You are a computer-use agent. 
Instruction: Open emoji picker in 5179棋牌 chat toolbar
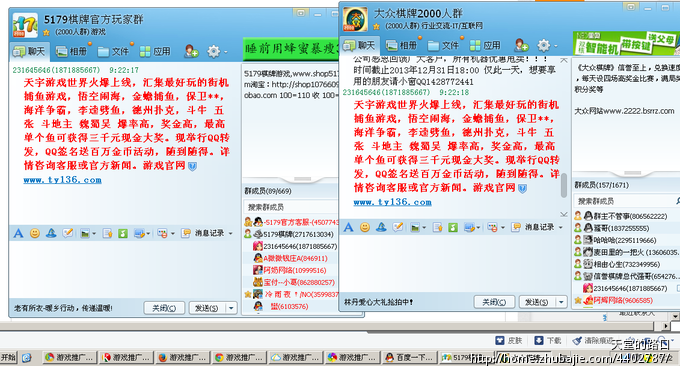point(35,233)
